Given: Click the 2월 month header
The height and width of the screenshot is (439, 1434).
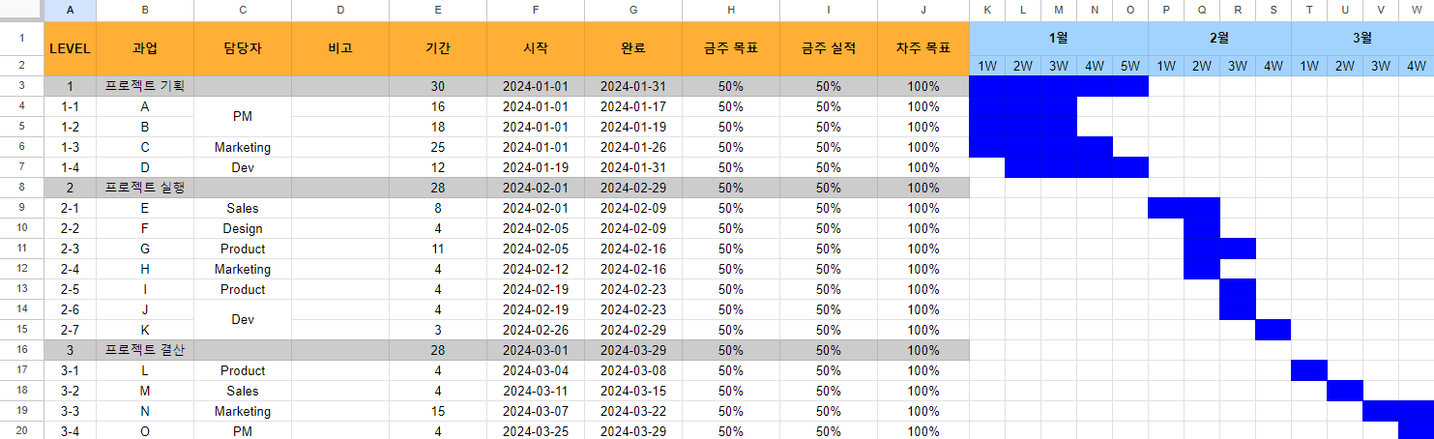Looking at the screenshot, I should pos(1220,38).
